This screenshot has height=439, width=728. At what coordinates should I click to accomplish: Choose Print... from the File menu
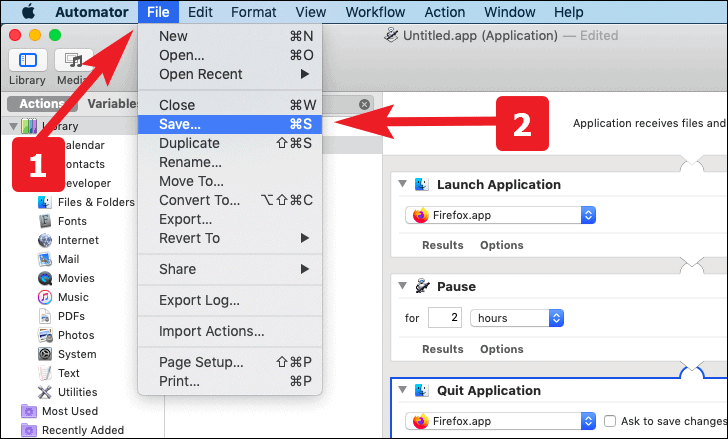230,381
